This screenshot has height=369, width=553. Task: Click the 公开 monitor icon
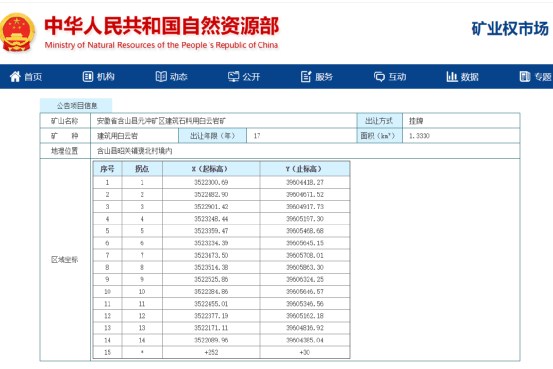233,77
